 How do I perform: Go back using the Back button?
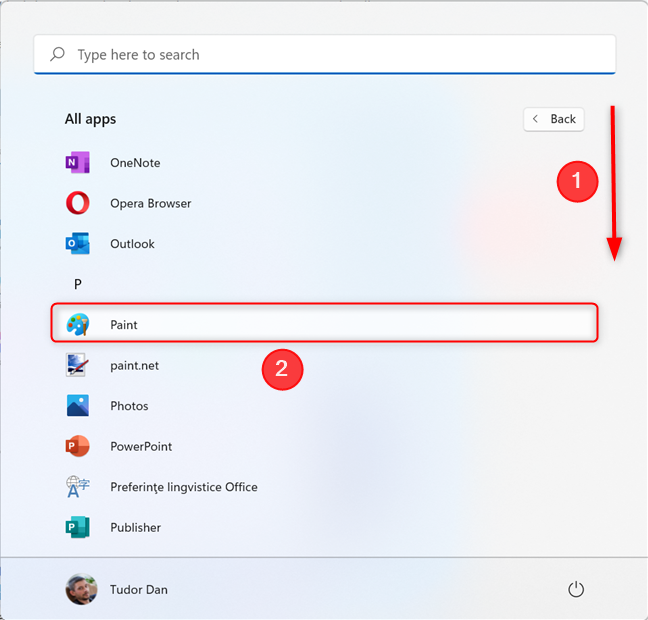coord(554,119)
